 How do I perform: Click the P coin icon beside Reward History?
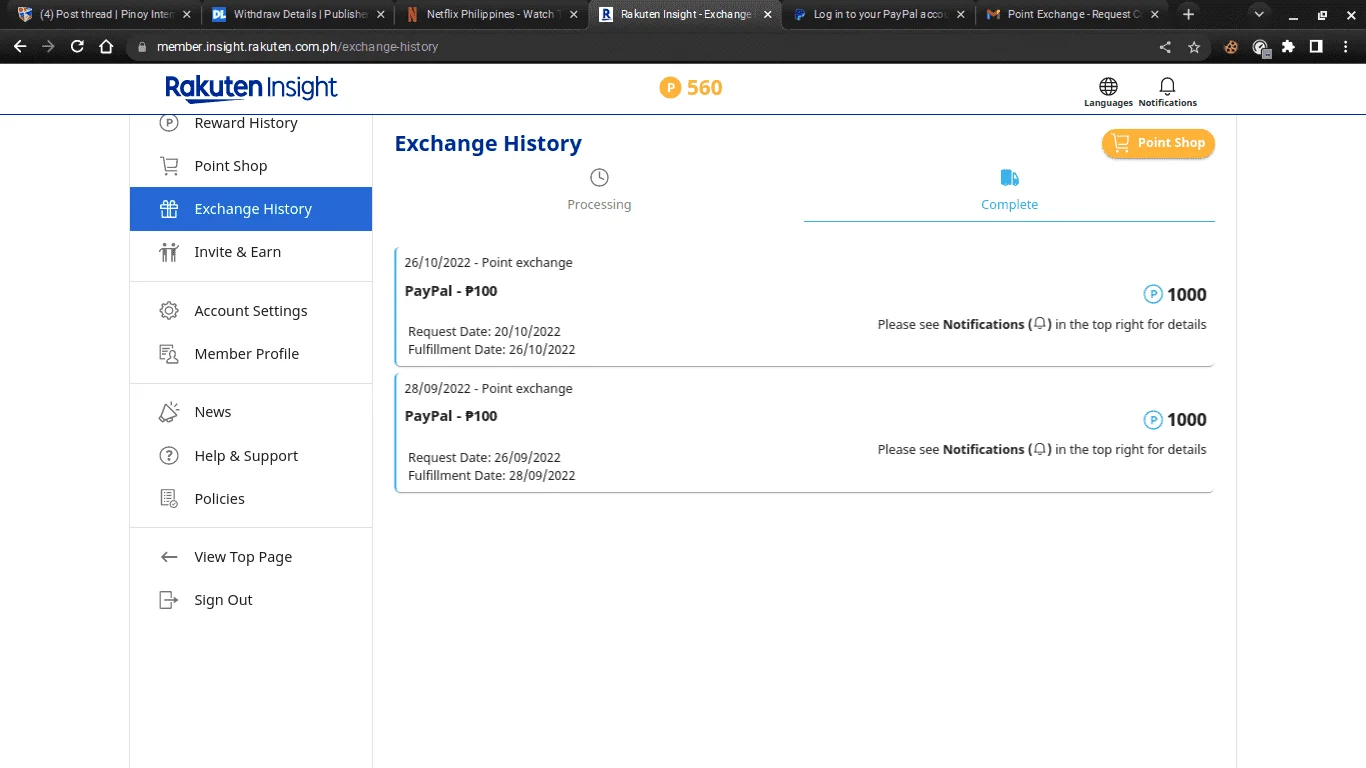[169, 123]
